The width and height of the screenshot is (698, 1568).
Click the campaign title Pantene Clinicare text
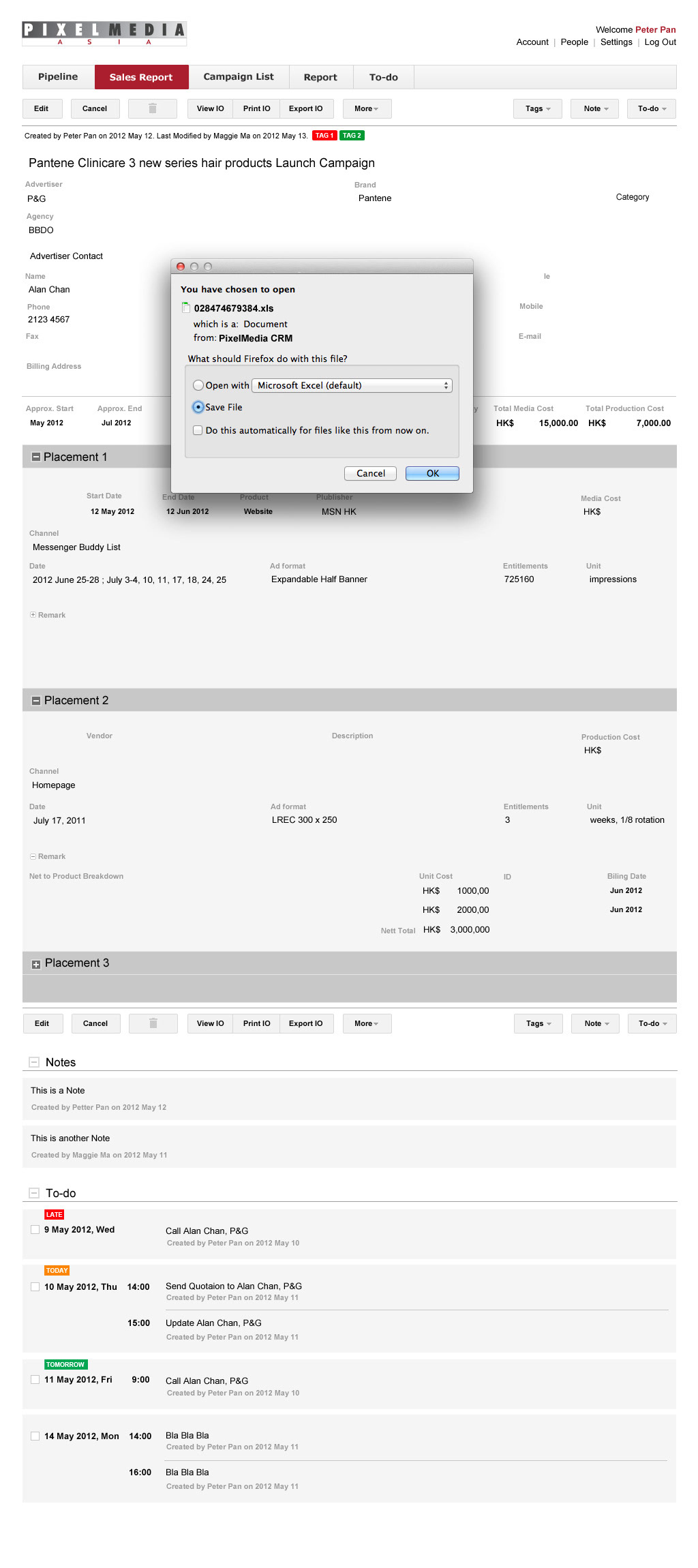(202, 163)
